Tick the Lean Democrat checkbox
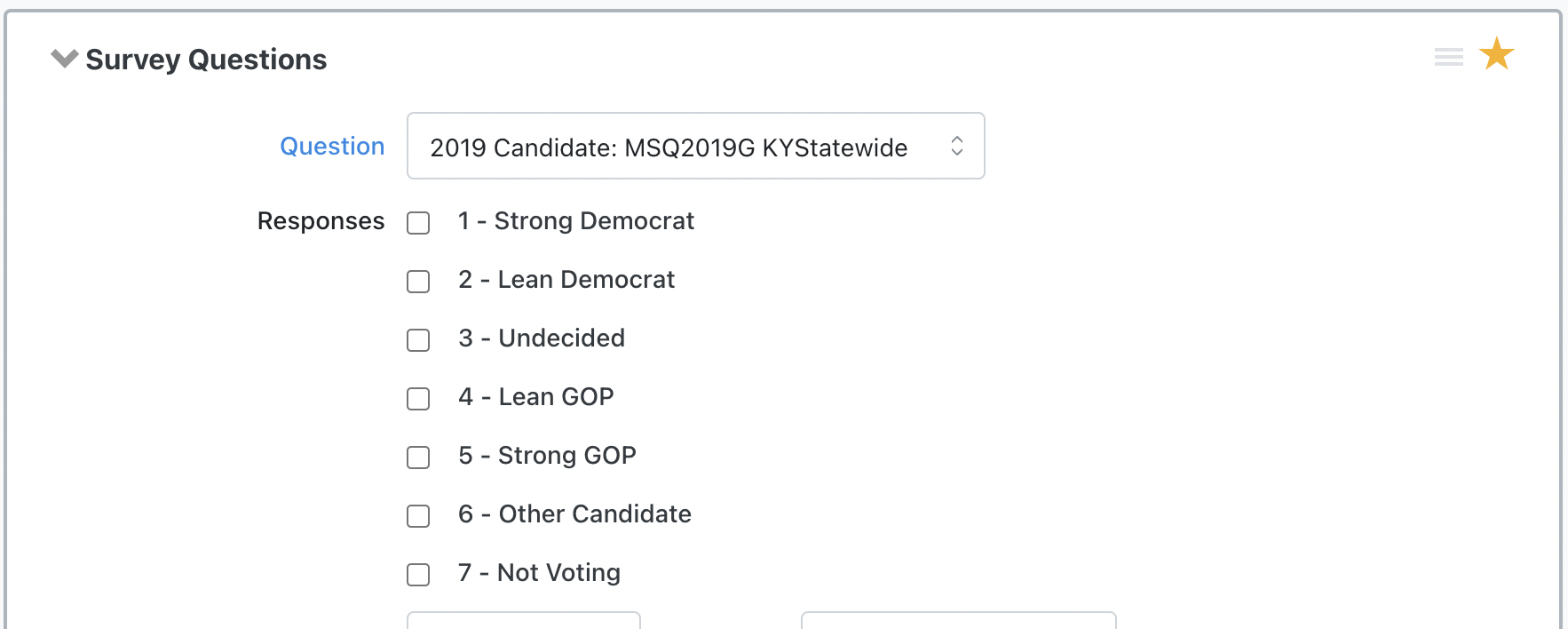1568x629 pixels. pyautogui.click(x=418, y=282)
